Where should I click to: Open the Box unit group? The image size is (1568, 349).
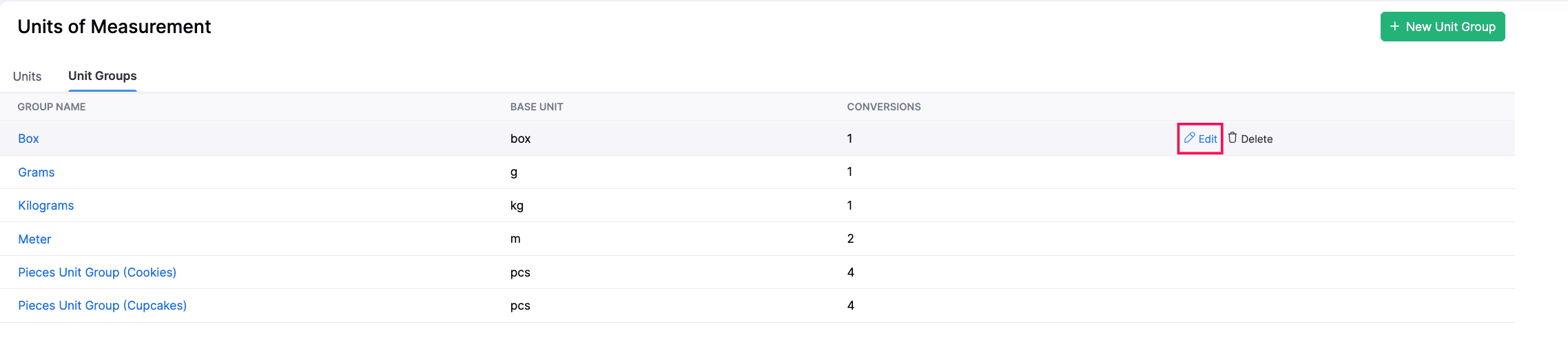(28, 139)
